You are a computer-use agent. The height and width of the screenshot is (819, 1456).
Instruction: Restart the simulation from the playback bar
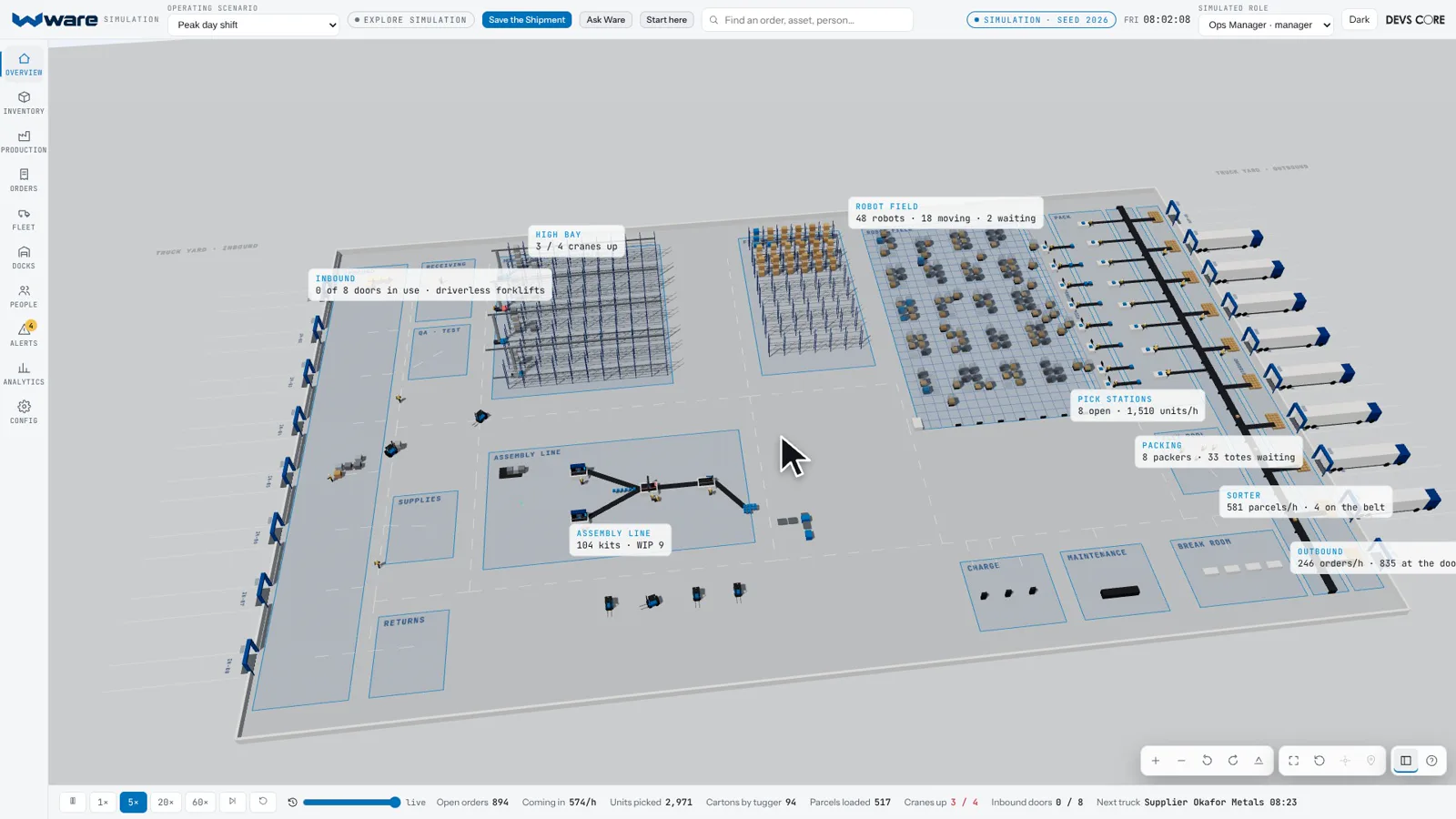263,802
